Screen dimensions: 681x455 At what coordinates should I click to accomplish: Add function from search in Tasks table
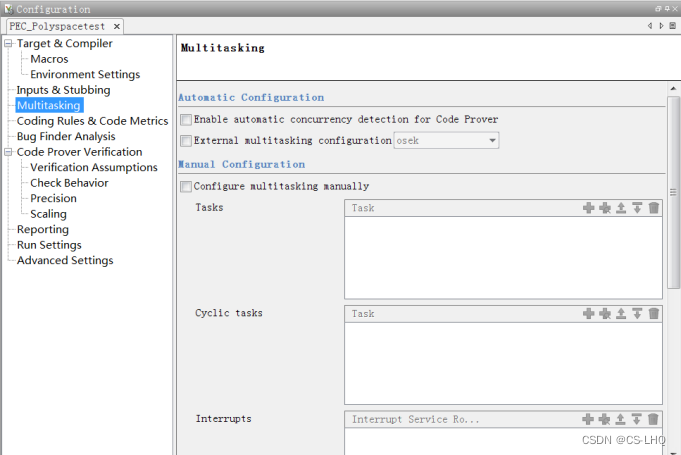point(605,208)
